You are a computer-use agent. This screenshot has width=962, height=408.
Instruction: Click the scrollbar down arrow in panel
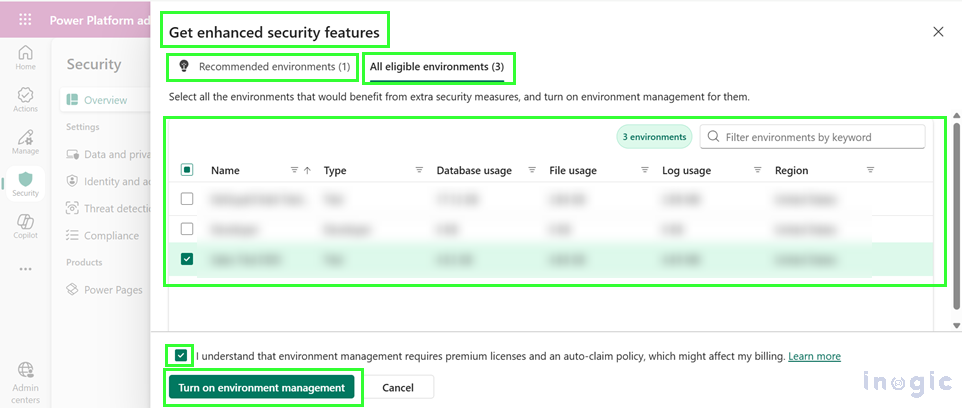pos(956,325)
